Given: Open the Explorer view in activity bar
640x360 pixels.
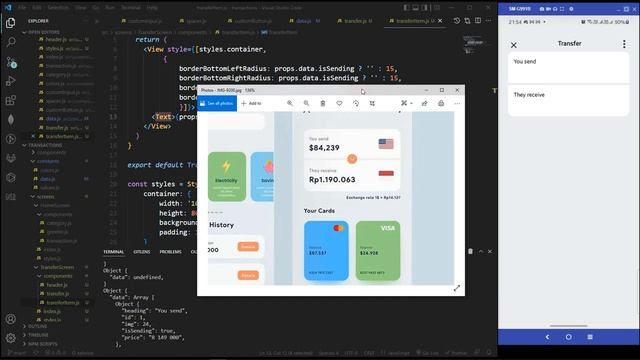Looking at the screenshot, I should point(11,23).
